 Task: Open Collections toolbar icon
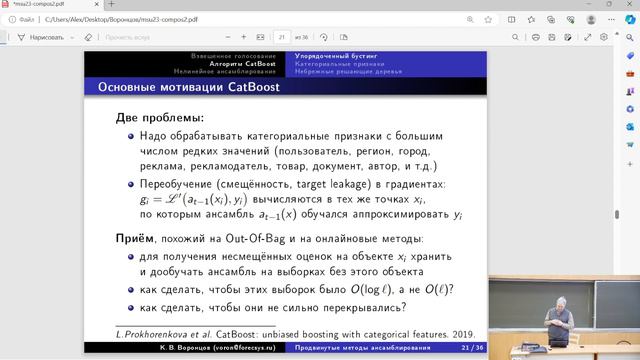[x=551, y=19]
